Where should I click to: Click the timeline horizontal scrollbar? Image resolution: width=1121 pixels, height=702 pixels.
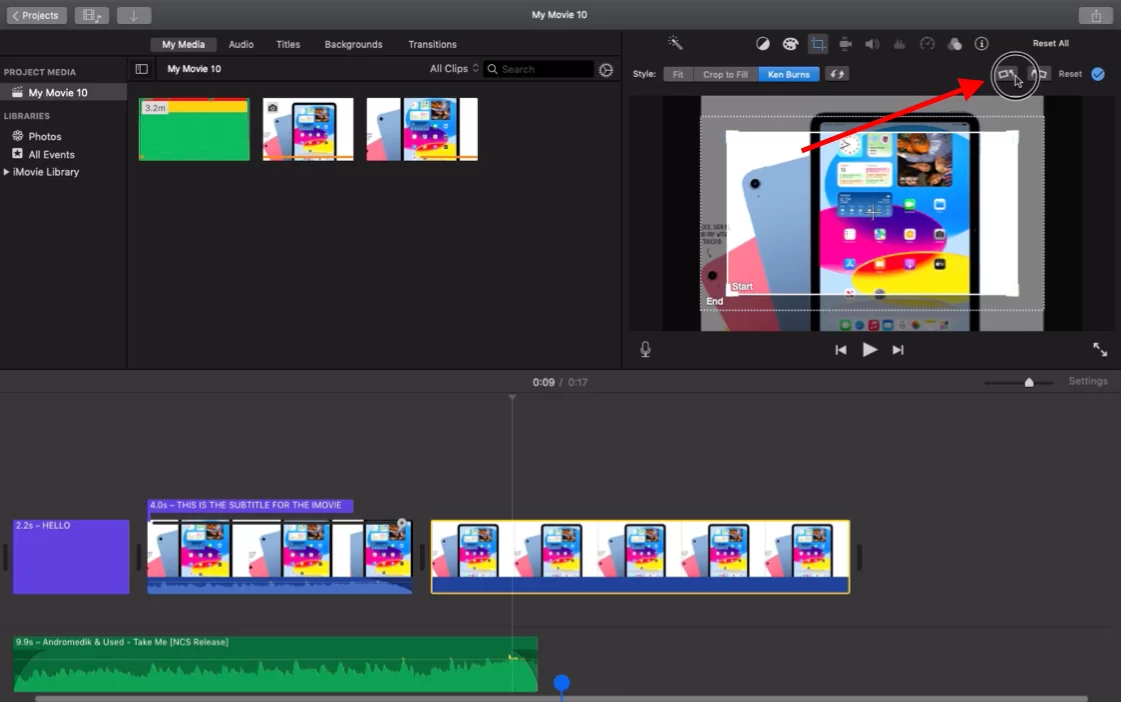(x=561, y=698)
